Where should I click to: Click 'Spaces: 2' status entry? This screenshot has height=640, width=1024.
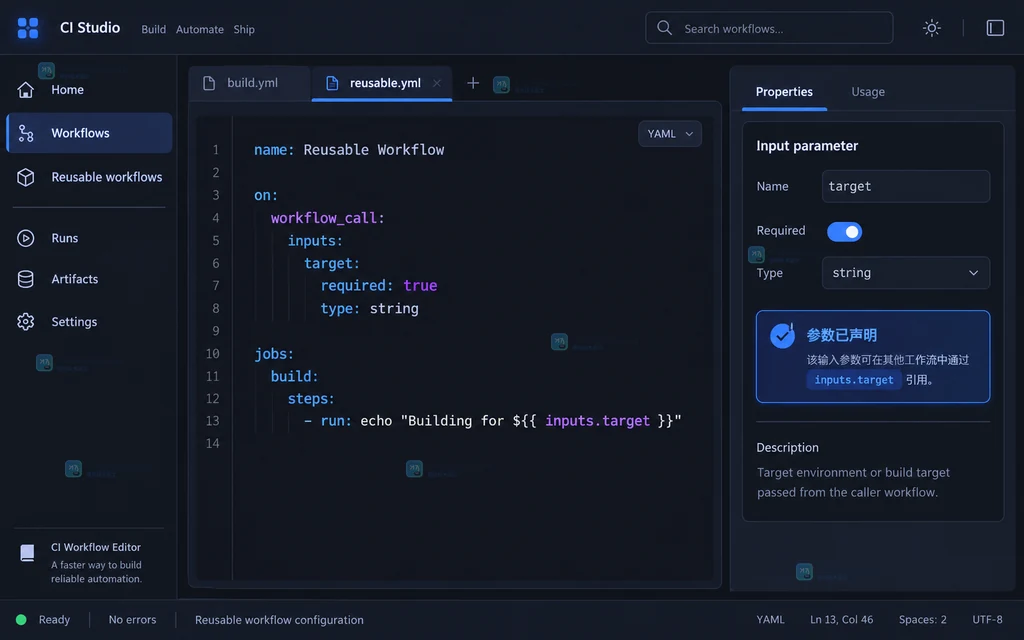pyautogui.click(x=922, y=620)
